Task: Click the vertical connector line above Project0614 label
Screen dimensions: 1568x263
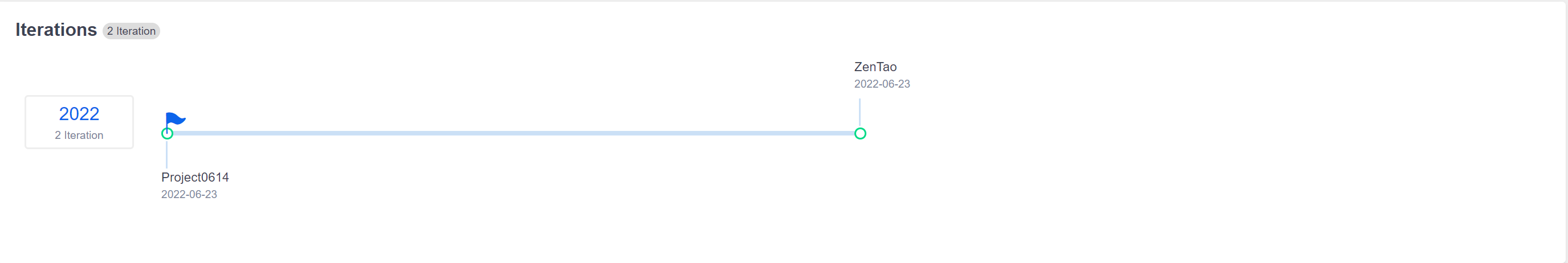Action: (167, 155)
